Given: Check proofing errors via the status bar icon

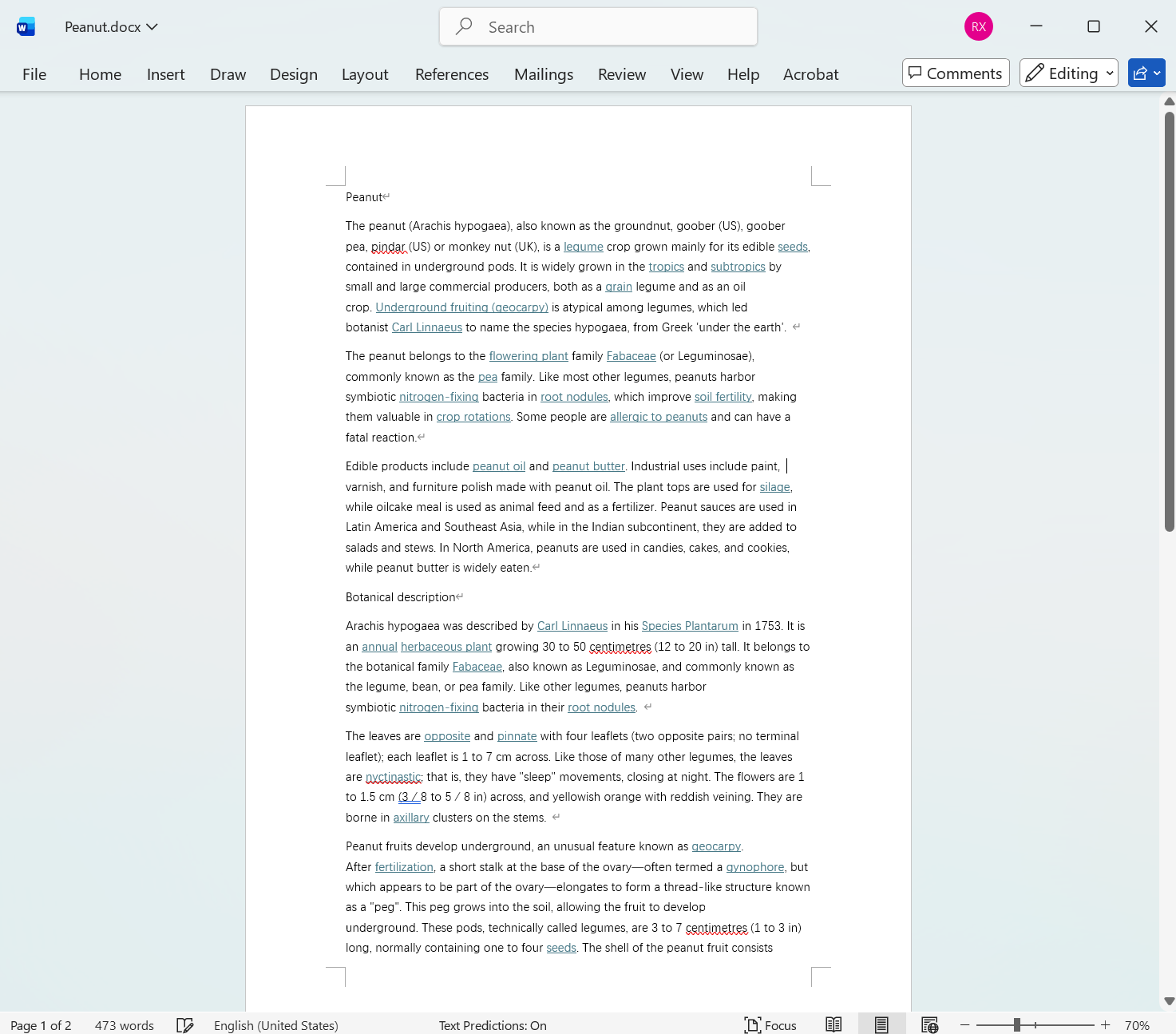Looking at the screenshot, I should 185,1024.
